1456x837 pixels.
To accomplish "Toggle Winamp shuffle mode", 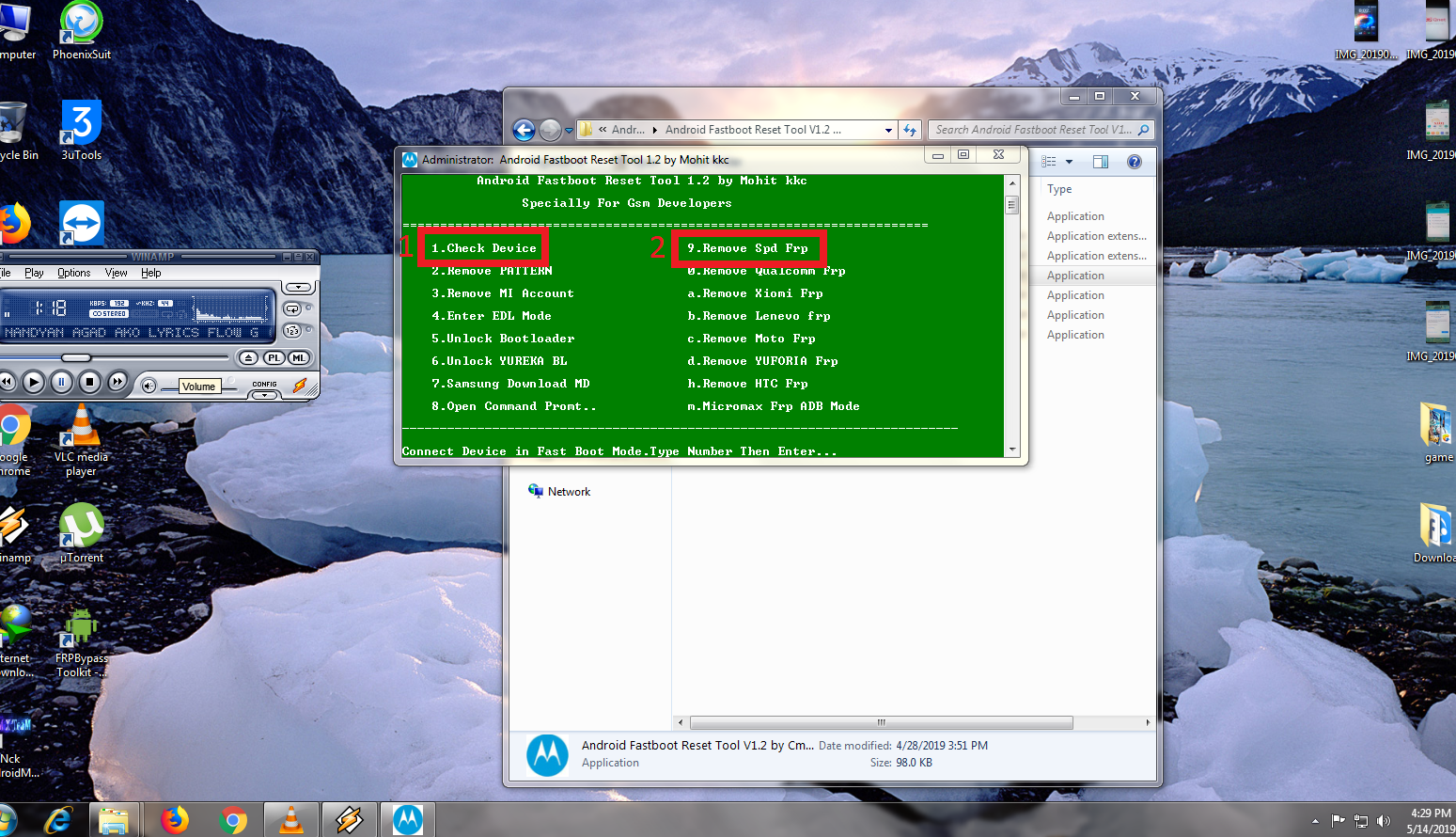I will 292,331.
